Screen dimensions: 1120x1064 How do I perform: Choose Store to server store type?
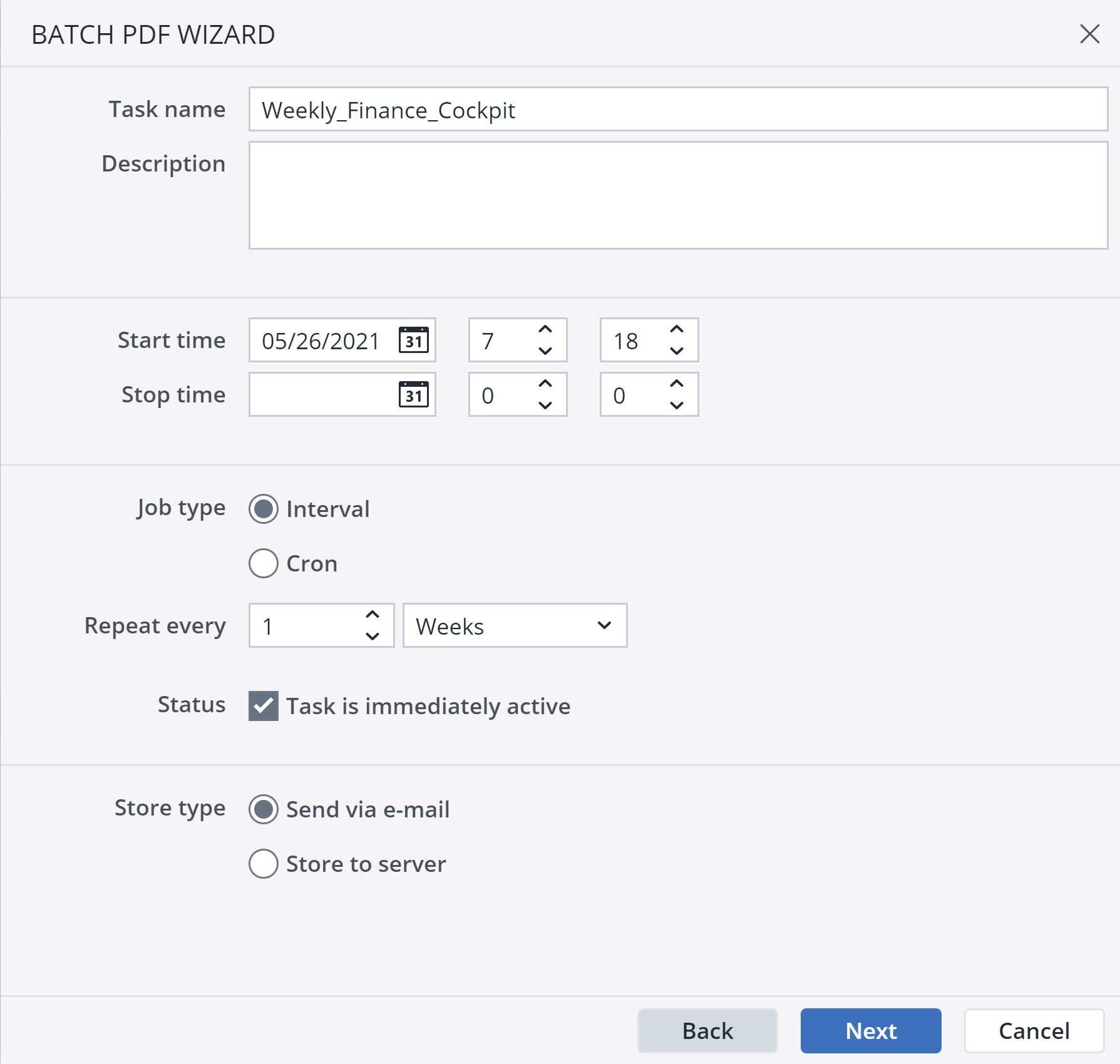tap(264, 864)
